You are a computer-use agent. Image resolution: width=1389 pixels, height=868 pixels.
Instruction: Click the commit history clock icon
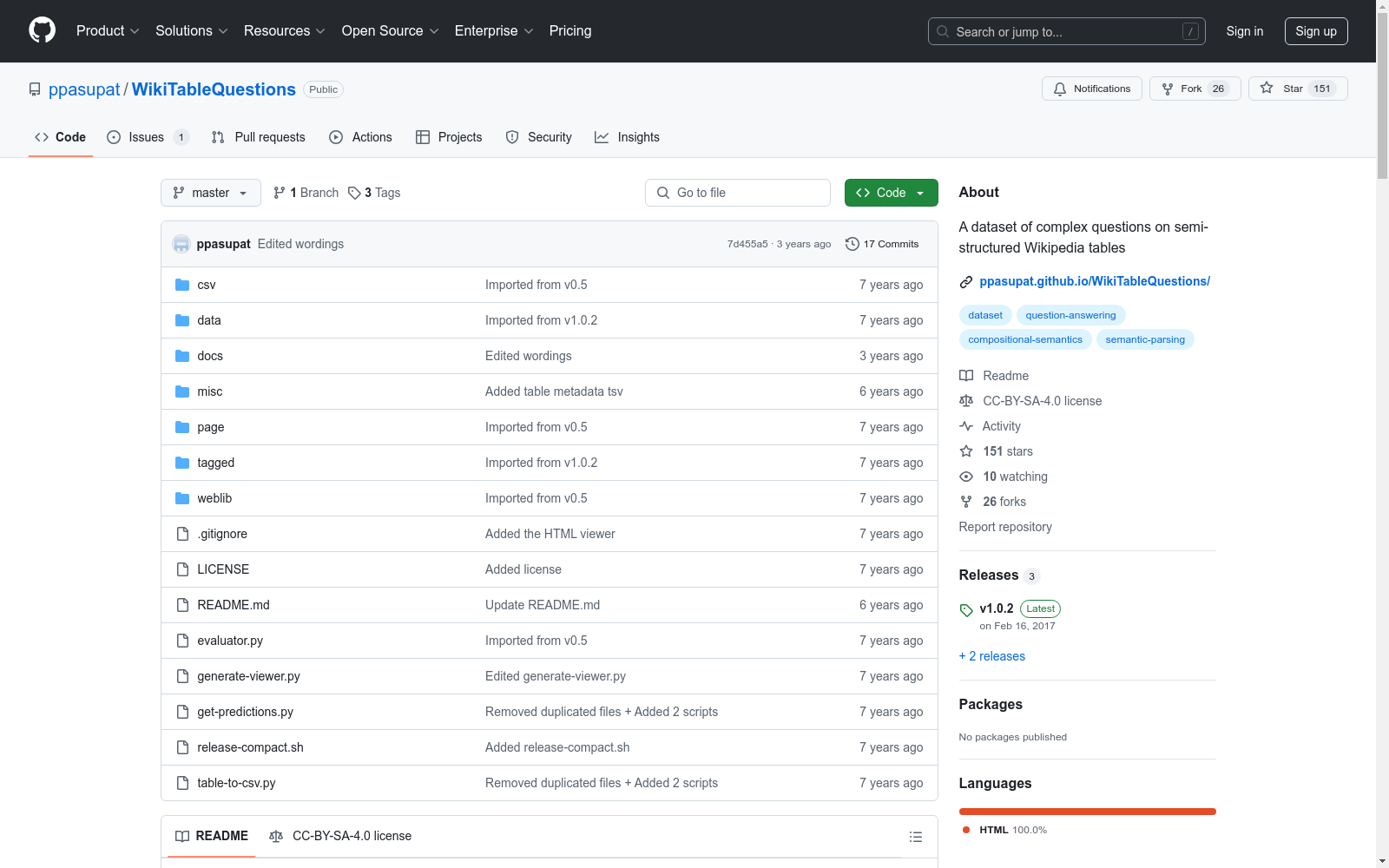(x=852, y=244)
